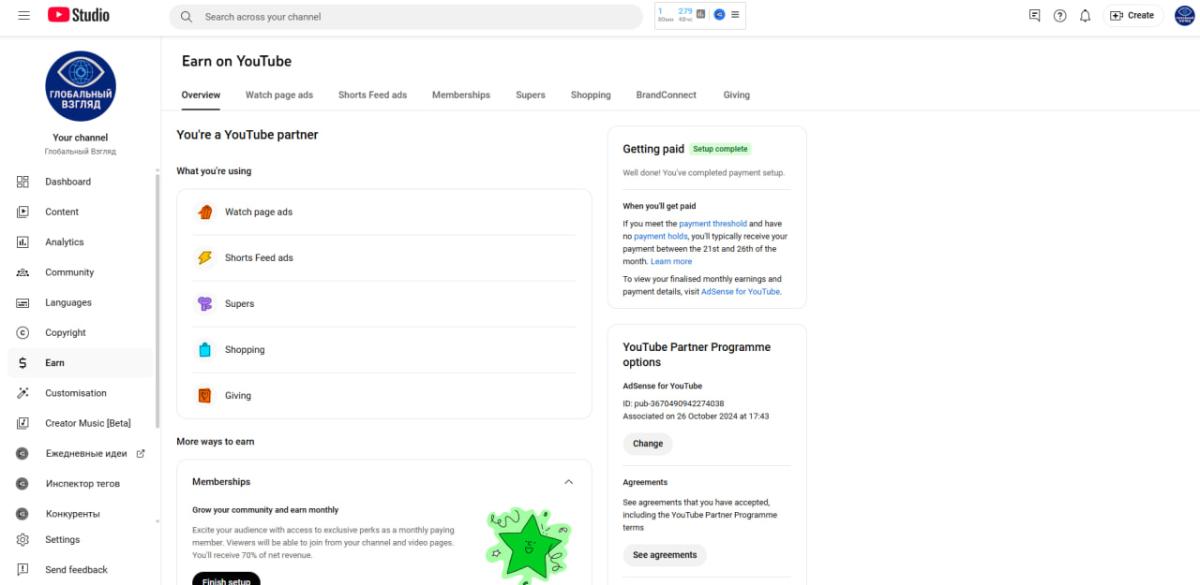The image size is (1200, 585).
Task: Click the 'You're a YouTube partner' heading
Action: [x=247, y=135]
